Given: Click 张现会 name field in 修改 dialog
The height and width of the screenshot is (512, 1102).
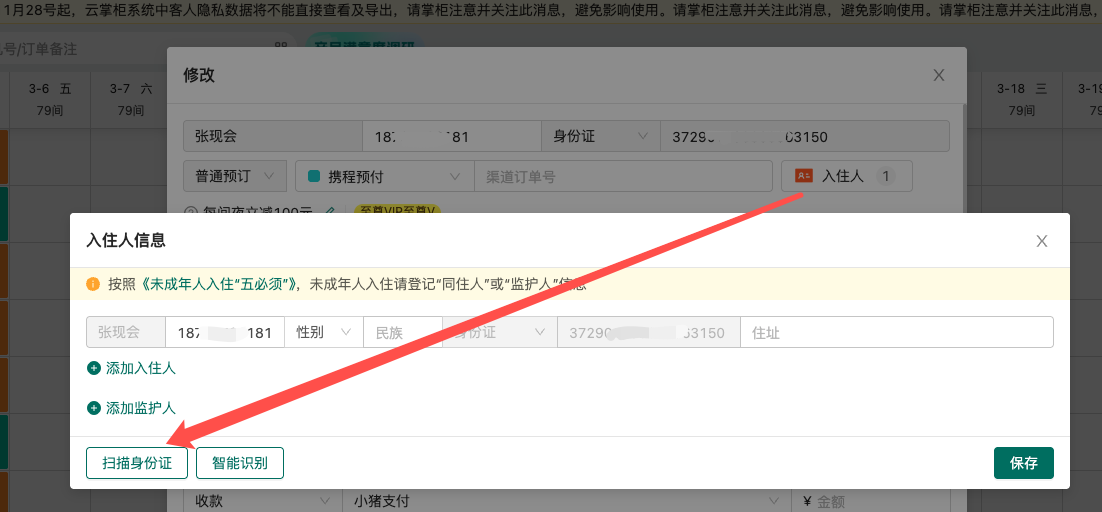Looking at the screenshot, I should [273, 136].
